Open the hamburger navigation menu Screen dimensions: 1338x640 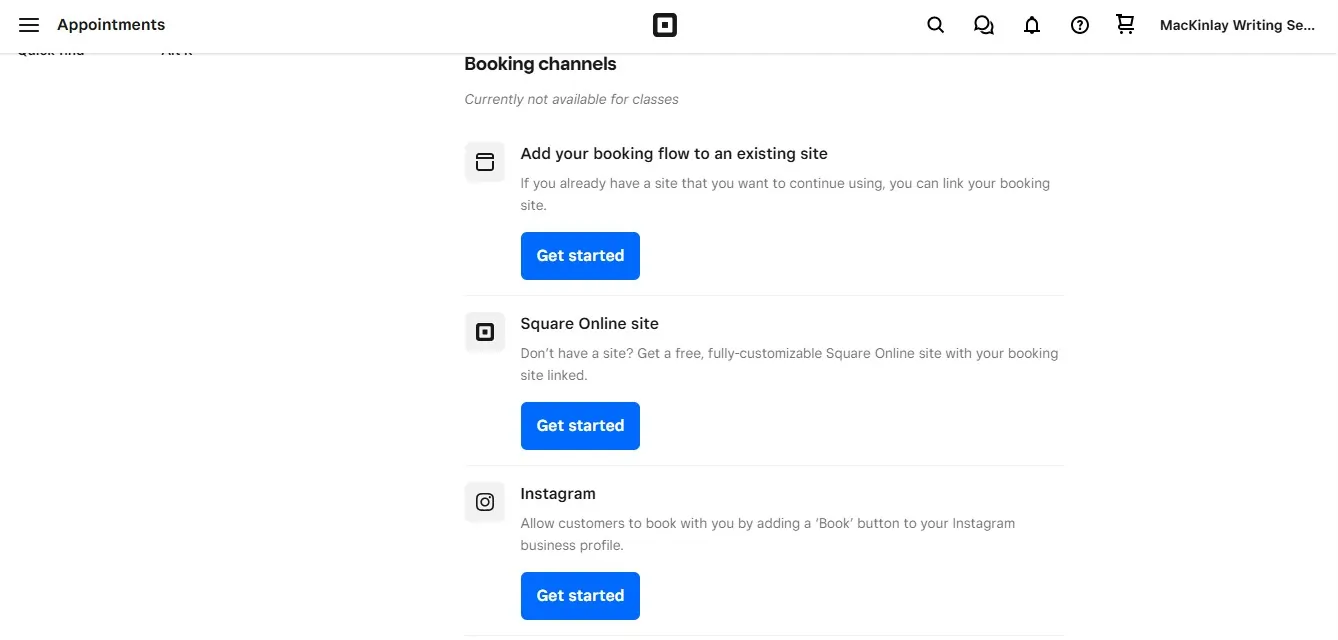click(x=29, y=25)
